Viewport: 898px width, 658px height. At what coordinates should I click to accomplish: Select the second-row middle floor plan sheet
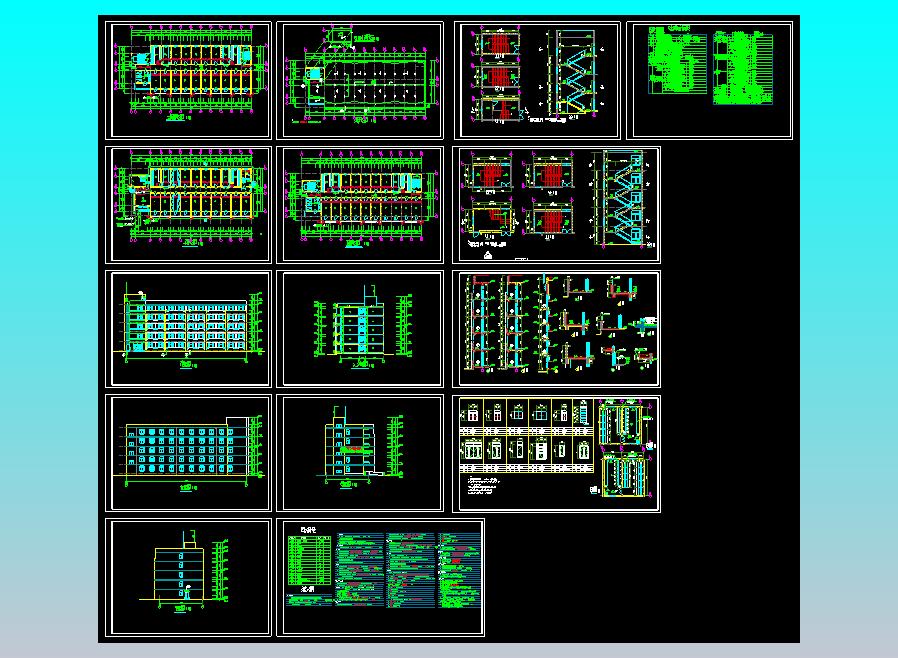click(x=360, y=205)
